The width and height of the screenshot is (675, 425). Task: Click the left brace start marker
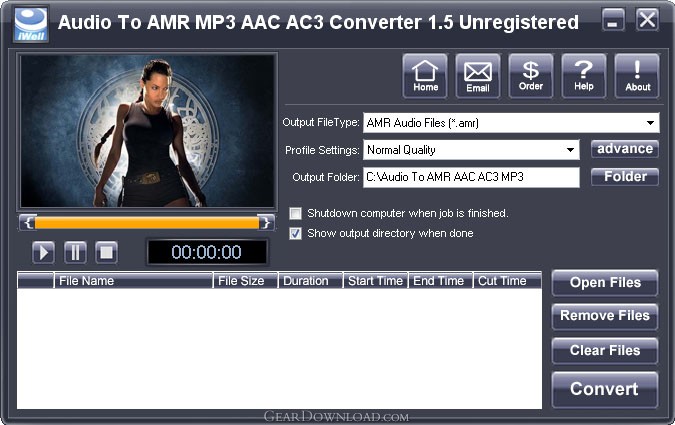coord(28,223)
